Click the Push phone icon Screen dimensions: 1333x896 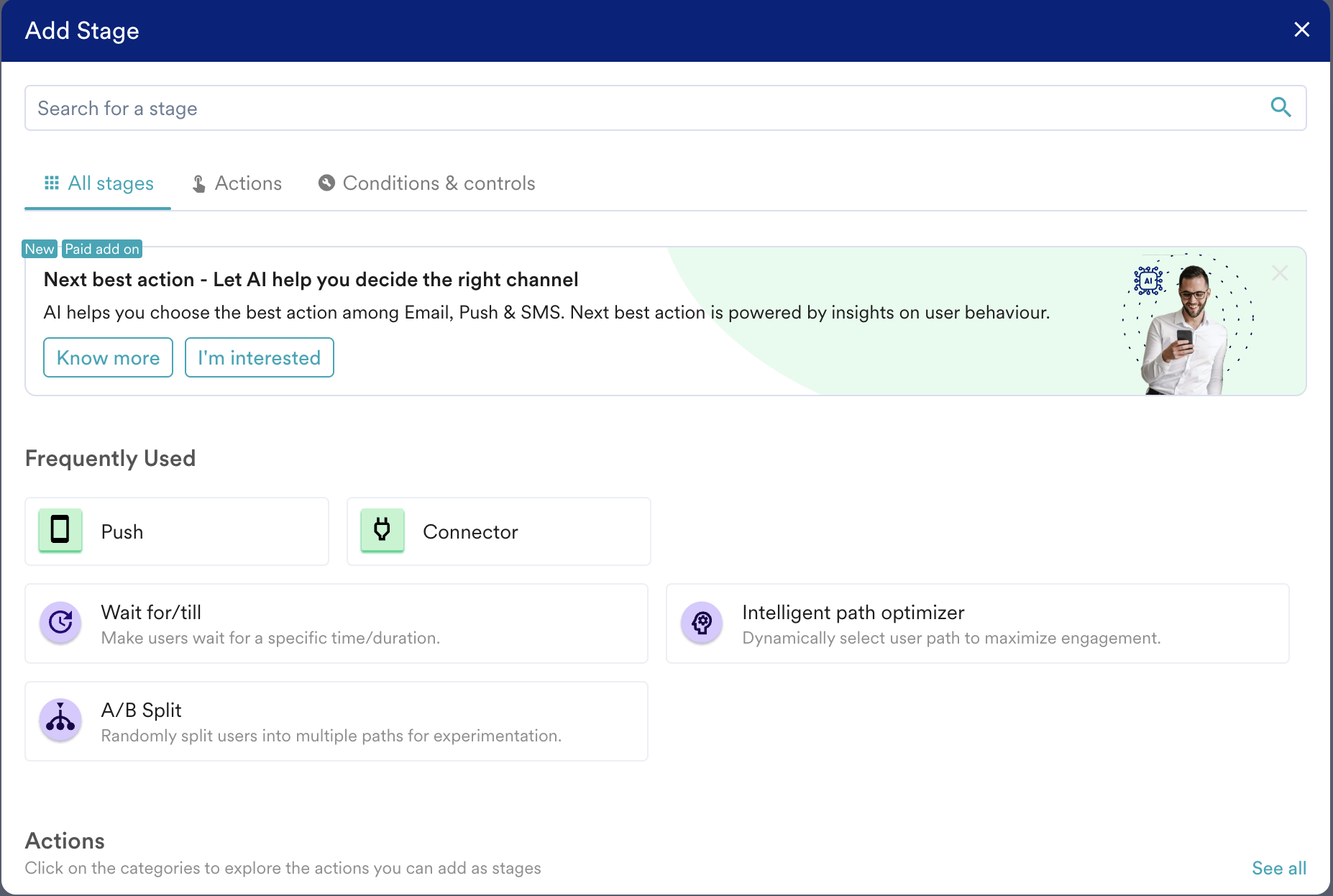[60, 531]
